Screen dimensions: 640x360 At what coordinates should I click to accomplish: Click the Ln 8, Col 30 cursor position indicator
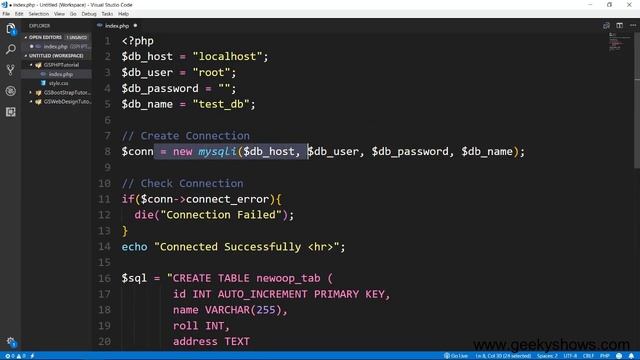(503, 356)
